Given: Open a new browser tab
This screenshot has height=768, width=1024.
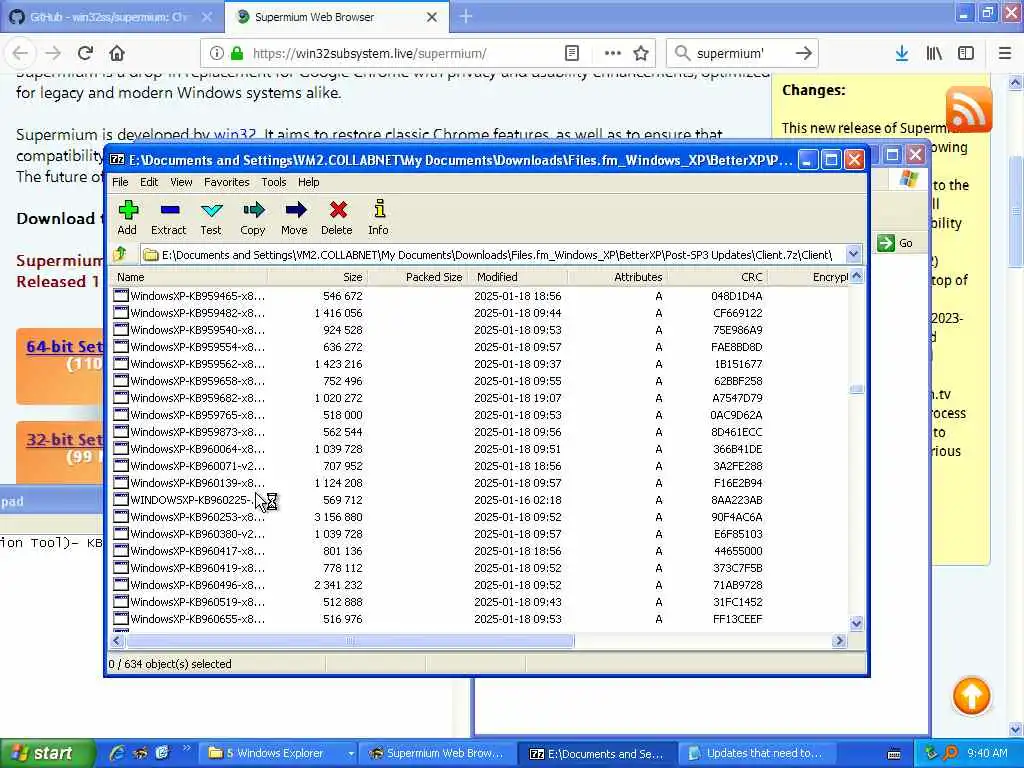Looking at the screenshot, I should coord(466,16).
